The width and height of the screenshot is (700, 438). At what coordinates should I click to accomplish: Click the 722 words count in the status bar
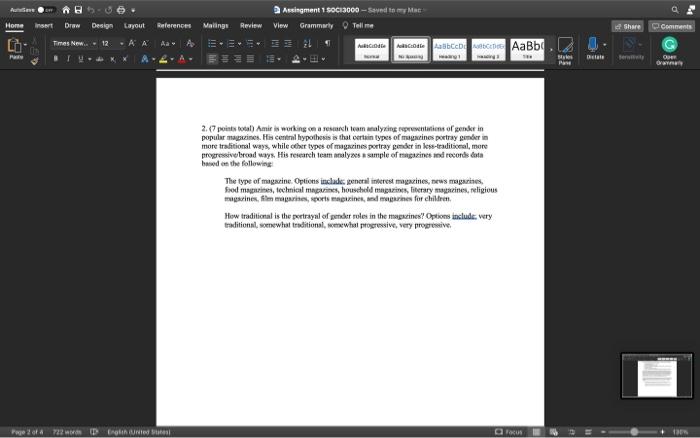click(x=67, y=432)
